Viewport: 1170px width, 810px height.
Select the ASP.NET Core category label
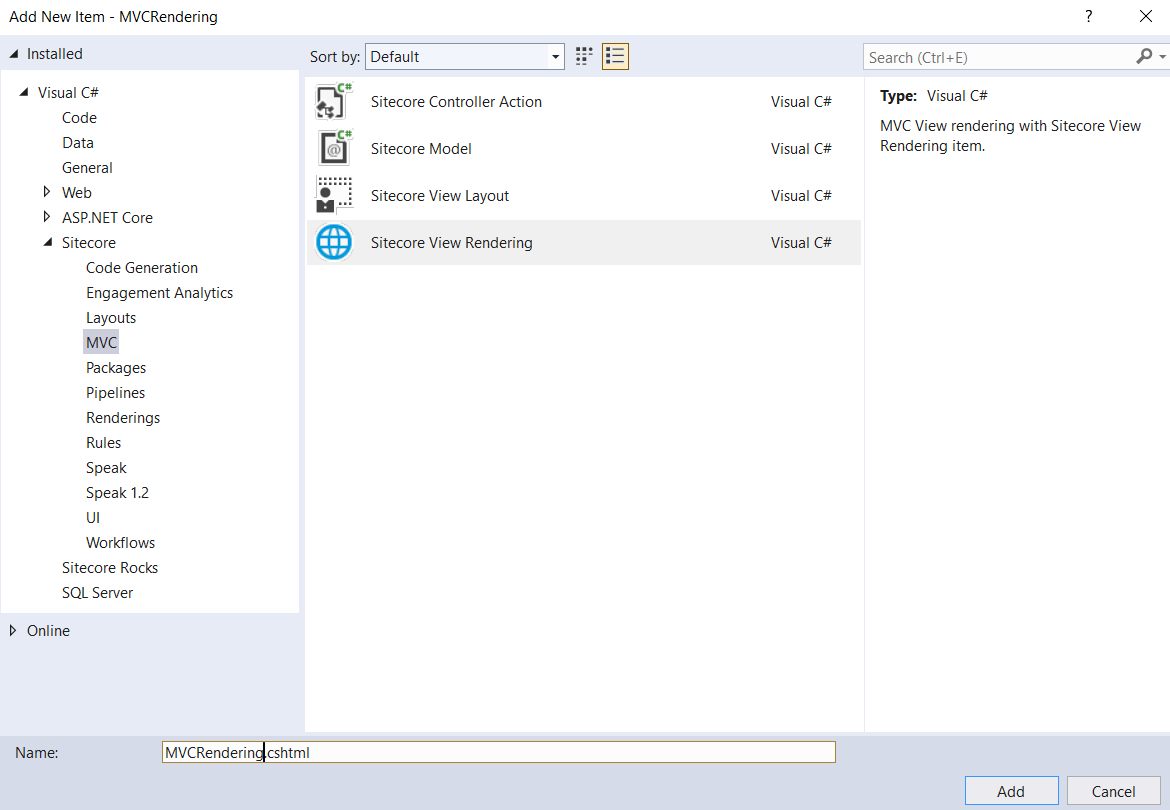(x=107, y=218)
